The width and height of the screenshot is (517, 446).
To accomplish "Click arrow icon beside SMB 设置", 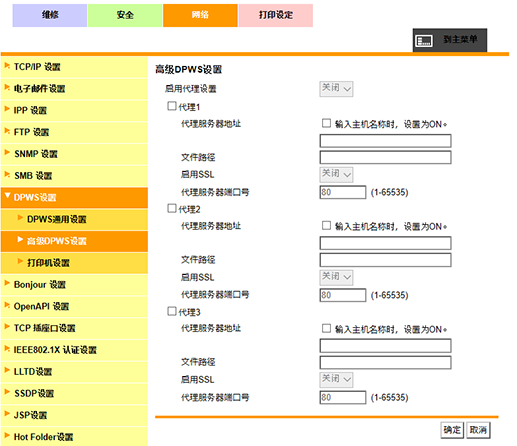I will click(x=7, y=174).
